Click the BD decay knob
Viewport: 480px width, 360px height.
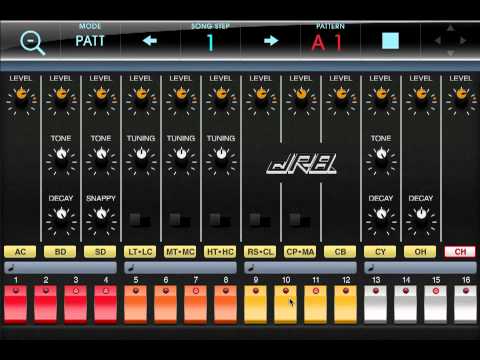click(x=61, y=220)
